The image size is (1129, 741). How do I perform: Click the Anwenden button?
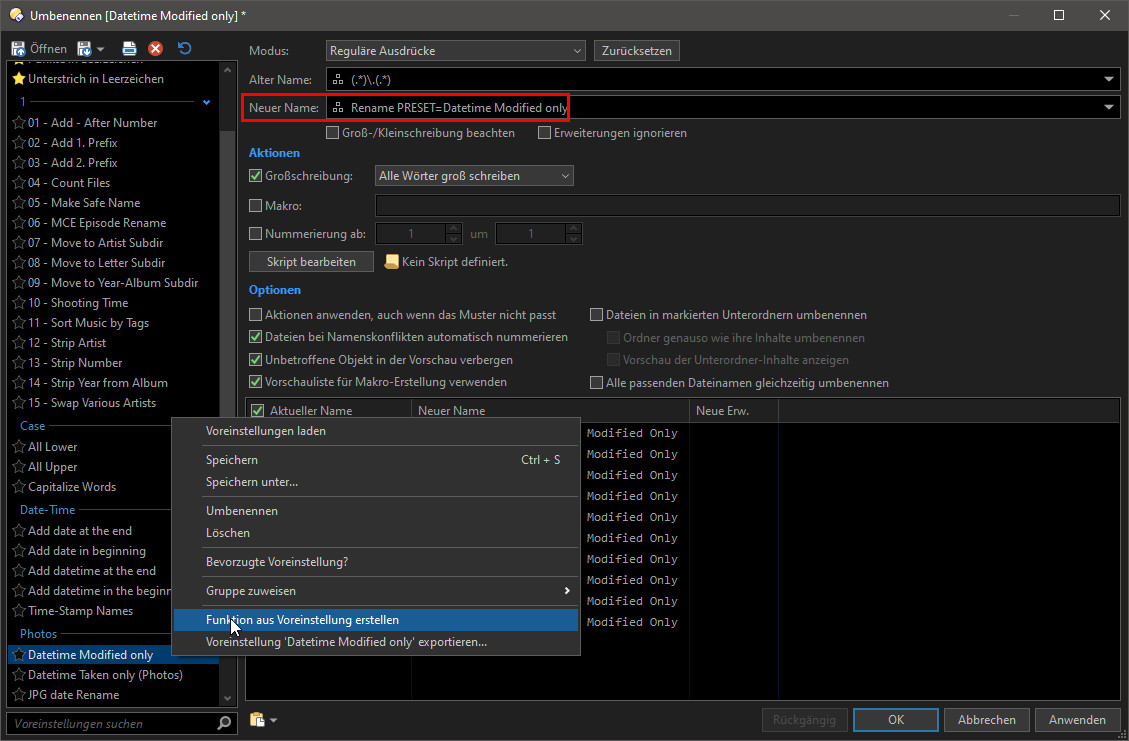coord(1077,719)
